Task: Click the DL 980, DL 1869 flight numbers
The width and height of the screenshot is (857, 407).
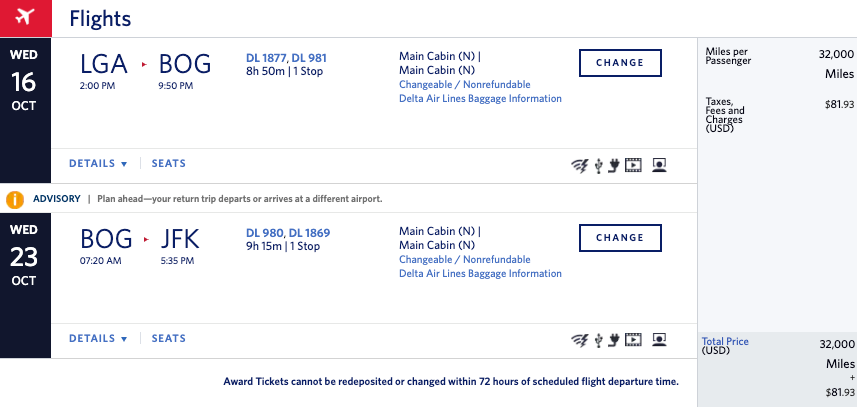Action: 288,233
